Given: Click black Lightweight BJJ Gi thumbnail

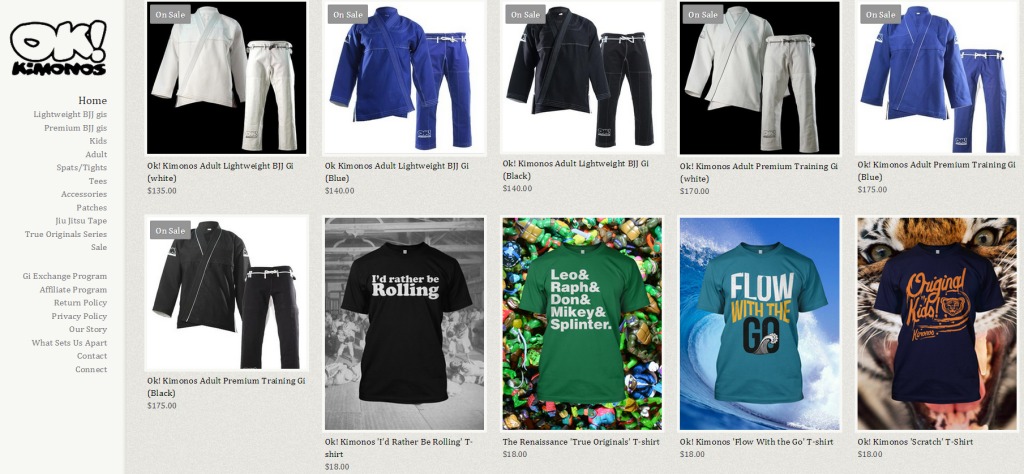Looking at the screenshot, I should point(582,78).
